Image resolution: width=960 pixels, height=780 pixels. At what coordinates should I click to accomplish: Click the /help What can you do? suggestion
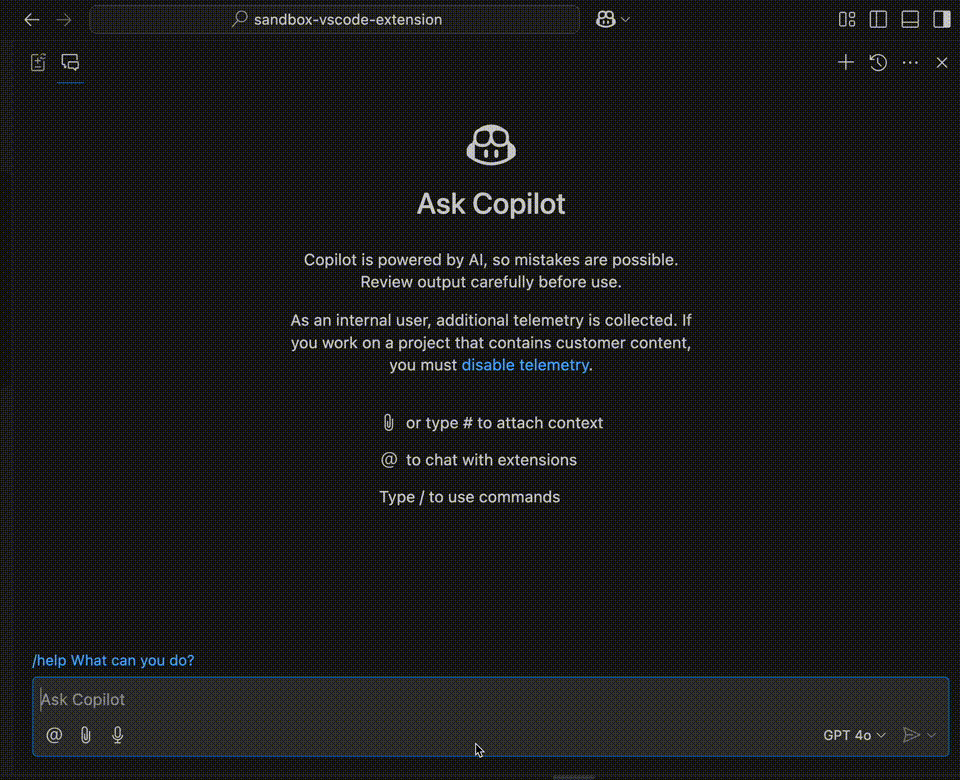click(113, 661)
